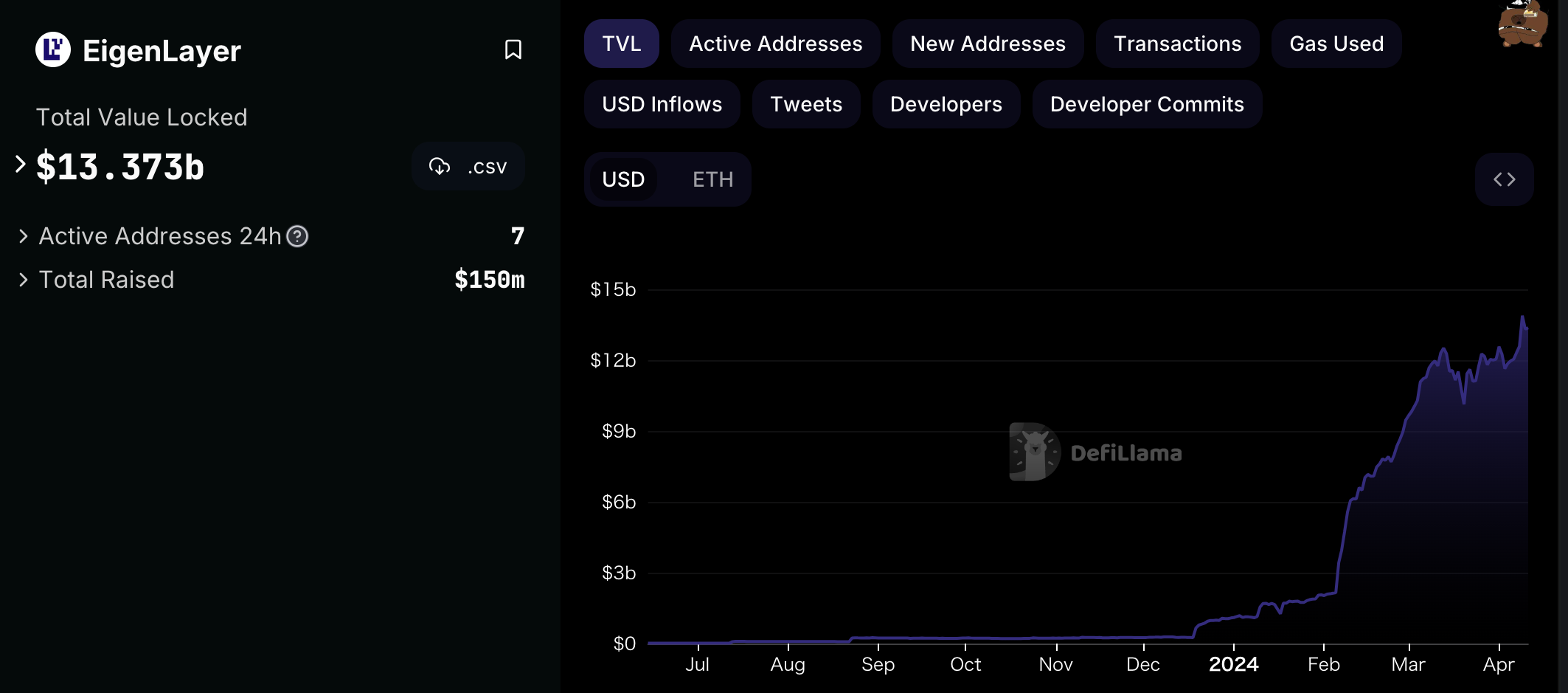The width and height of the screenshot is (1568, 693).
Task: Toggle Transactions chart metric
Action: click(1177, 44)
